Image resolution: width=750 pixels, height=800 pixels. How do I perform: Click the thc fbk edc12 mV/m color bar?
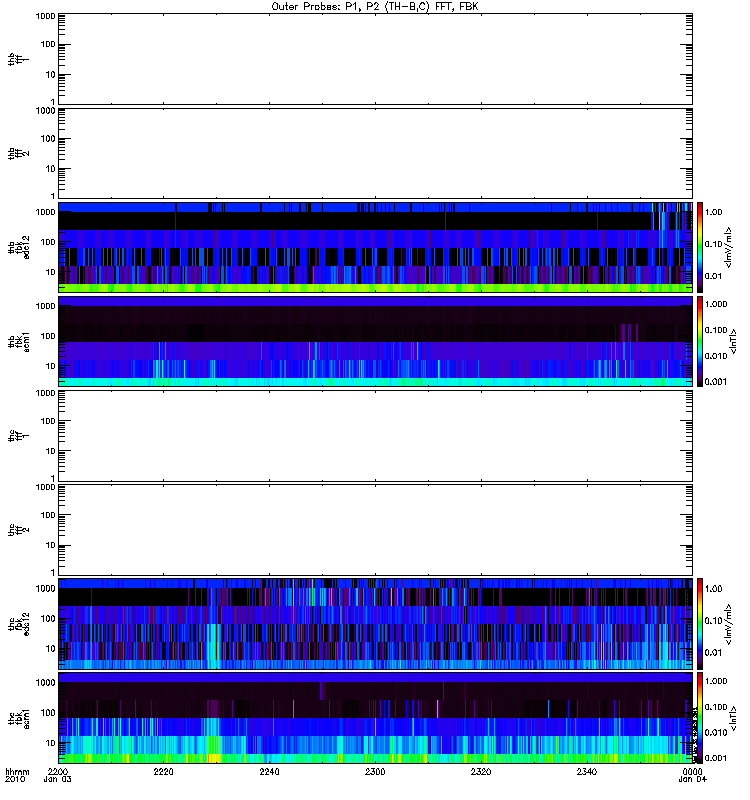[x=700, y=623]
